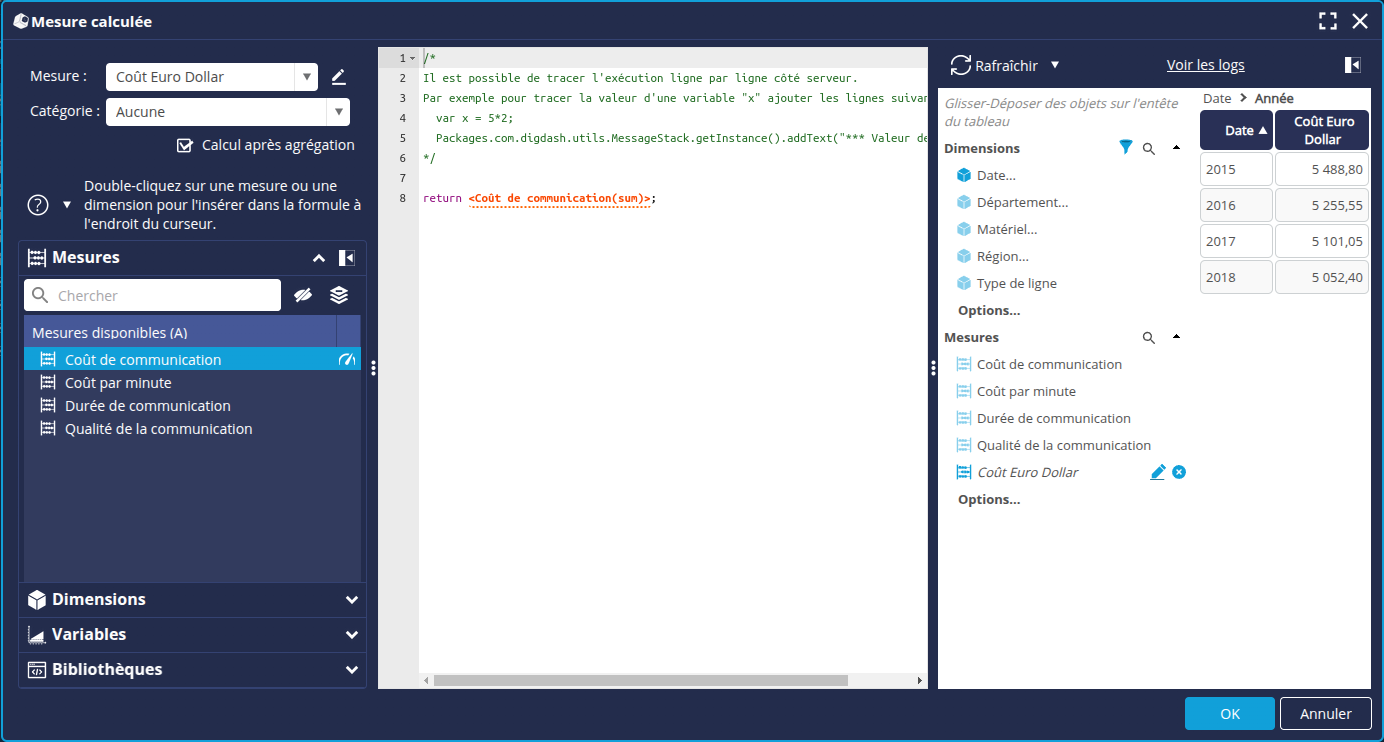Click the stacked layers icon beside search
The image size is (1384, 742).
pyautogui.click(x=339, y=295)
